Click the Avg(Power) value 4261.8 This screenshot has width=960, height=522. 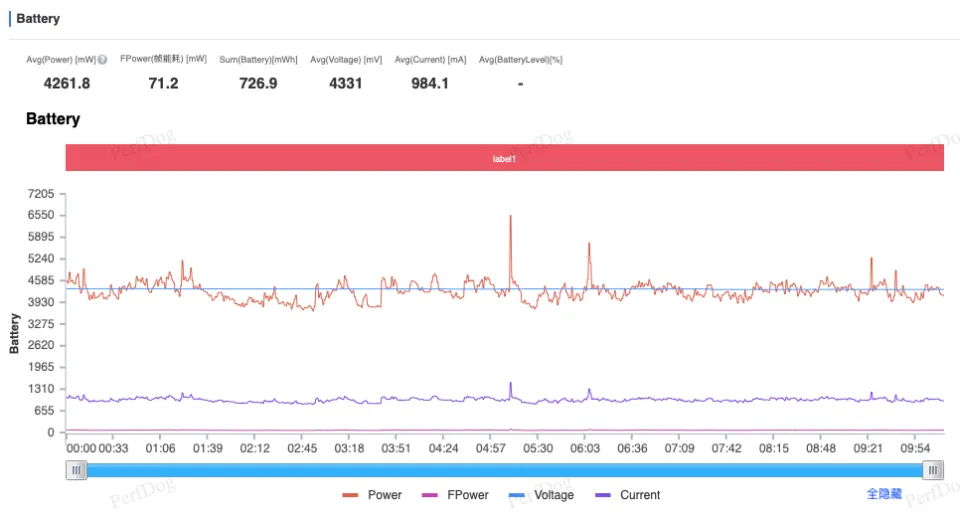67,84
